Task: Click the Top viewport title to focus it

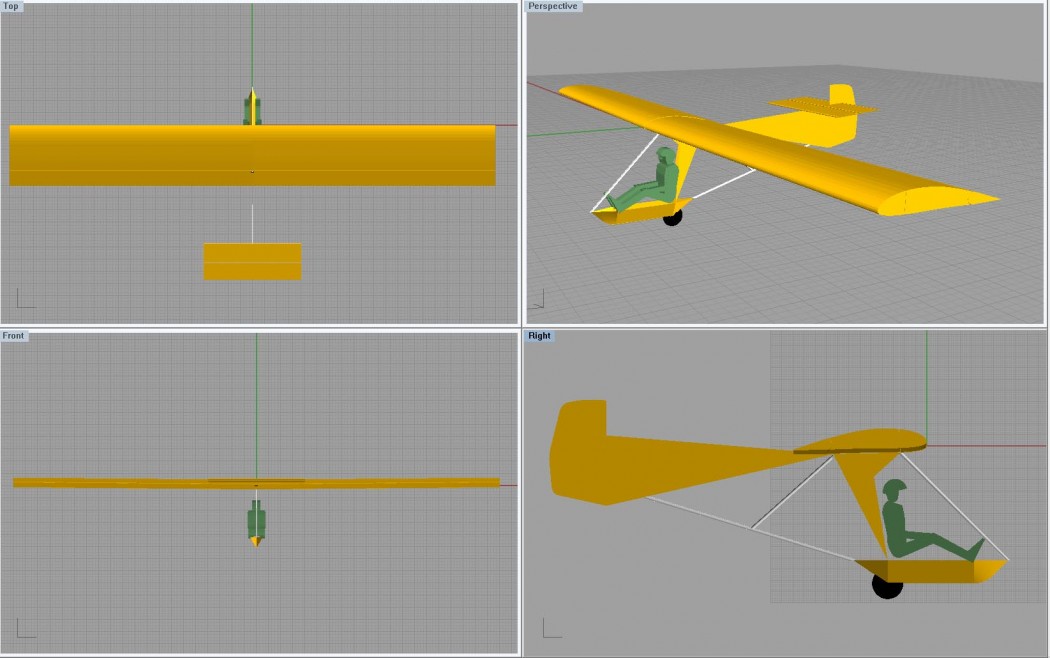Action: coord(12,6)
